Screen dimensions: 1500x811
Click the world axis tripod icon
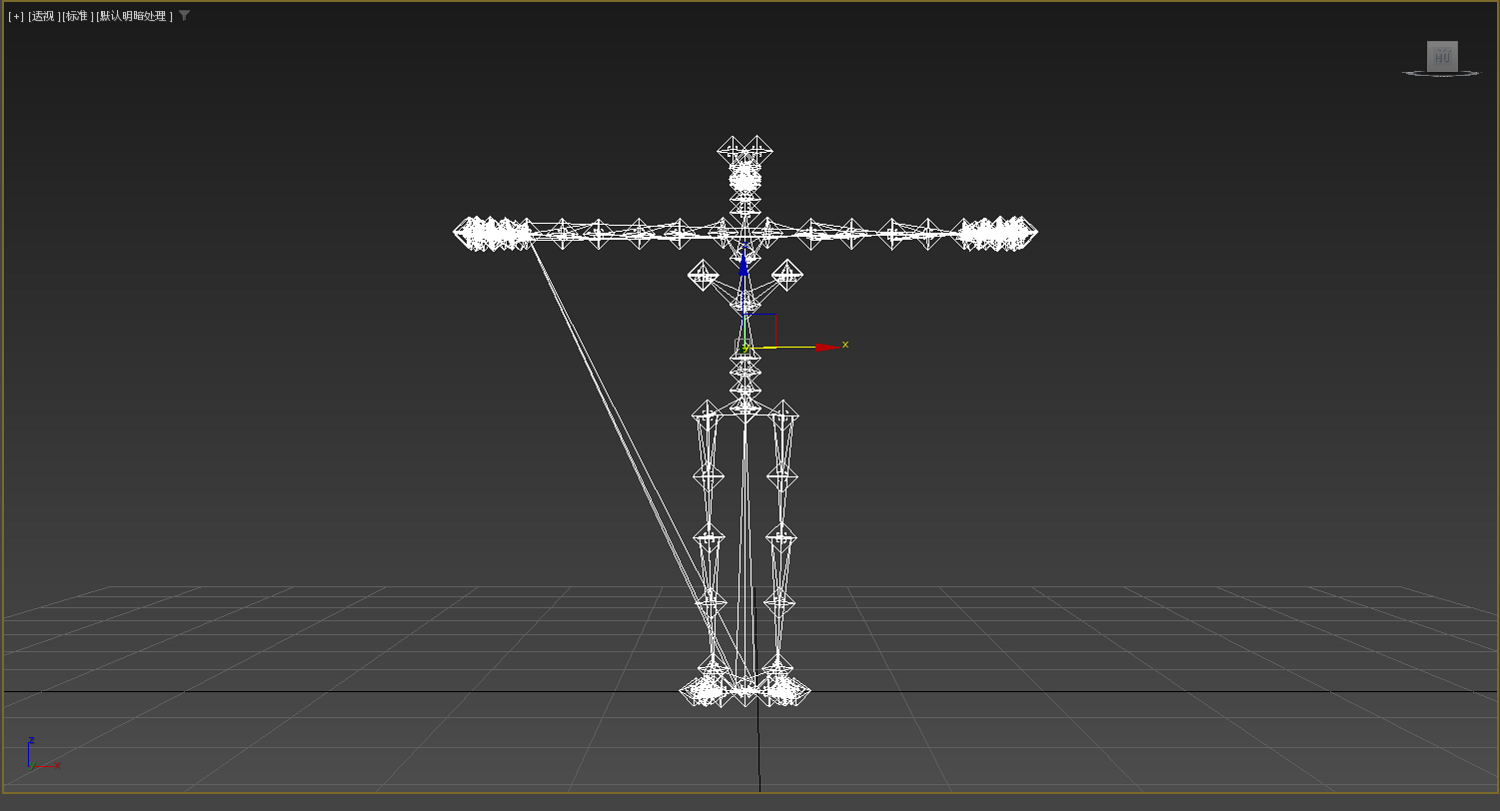(42, 754)
